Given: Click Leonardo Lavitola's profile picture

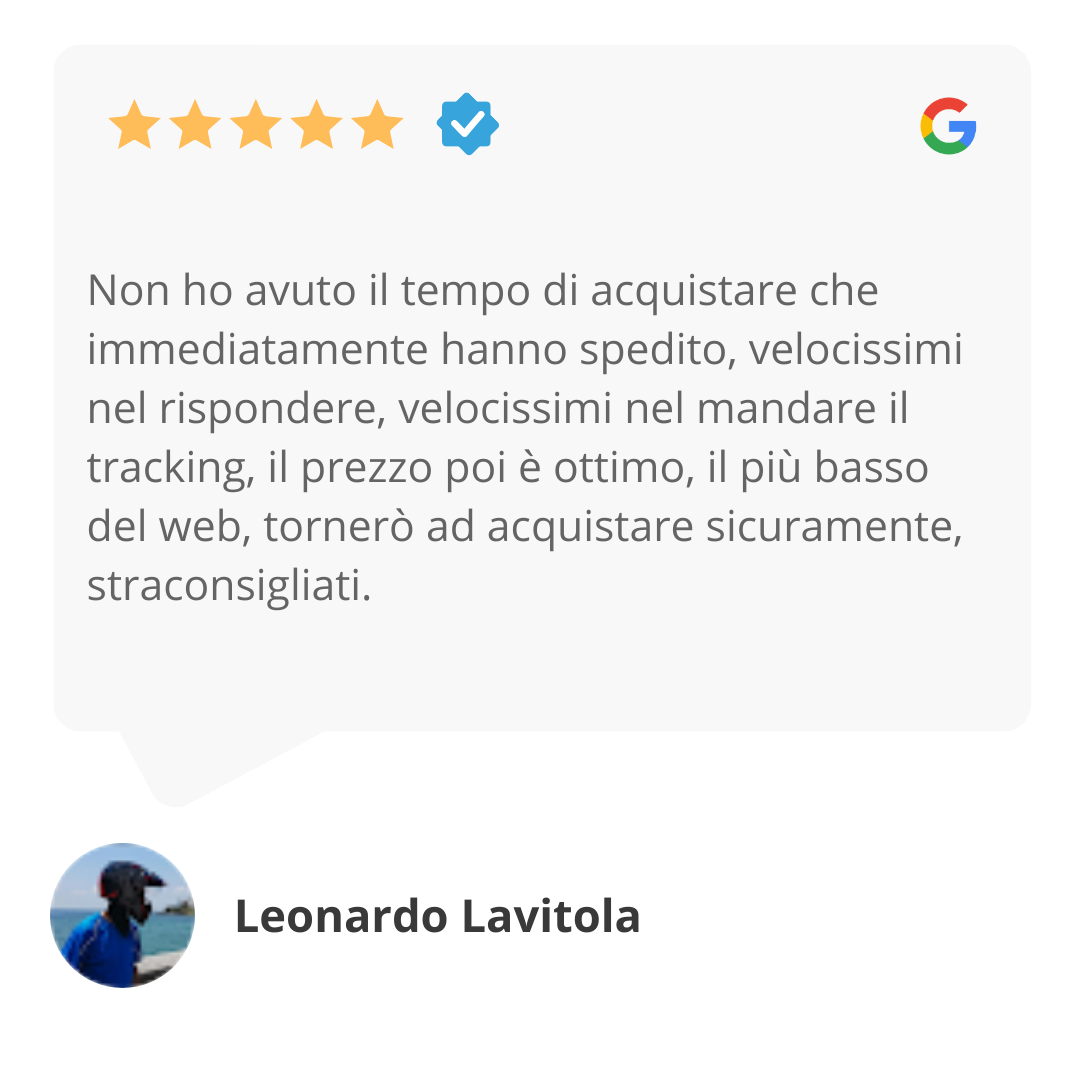Looking at the screenshot, I should pyautogui.click(x=123, y=915).
